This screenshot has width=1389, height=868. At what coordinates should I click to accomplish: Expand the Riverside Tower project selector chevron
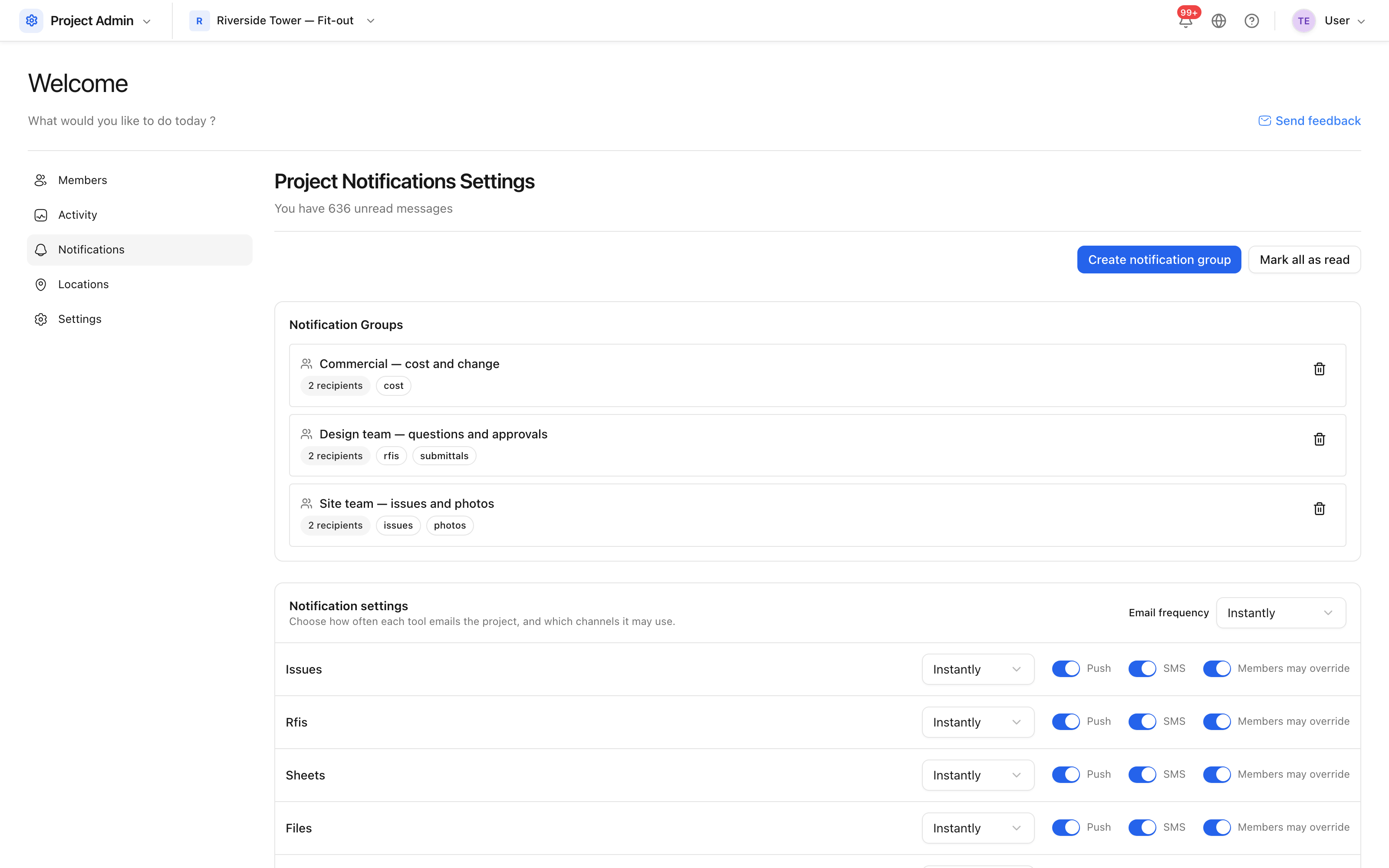click(371, 21)
